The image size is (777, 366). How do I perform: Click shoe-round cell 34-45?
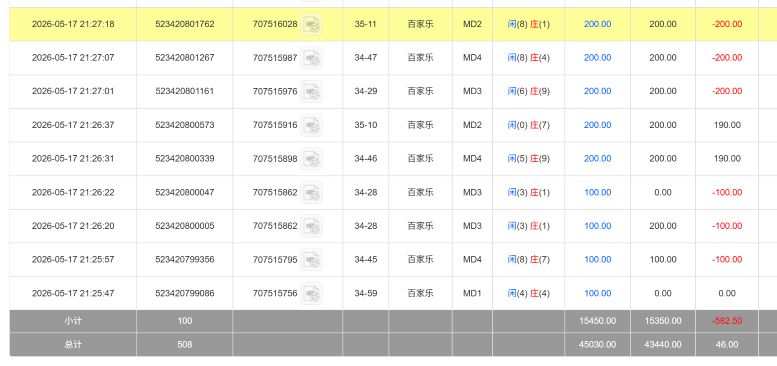[x=366, y=260]
